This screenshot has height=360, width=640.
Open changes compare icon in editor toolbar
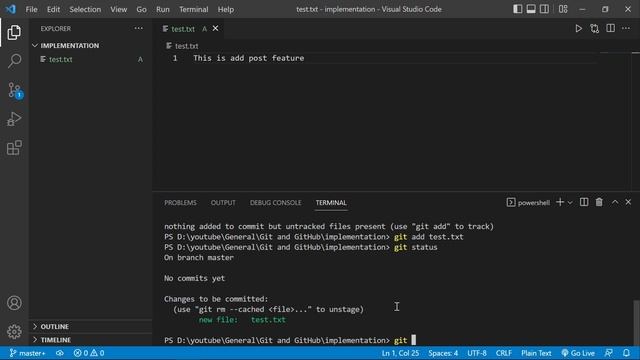(594, 29)
